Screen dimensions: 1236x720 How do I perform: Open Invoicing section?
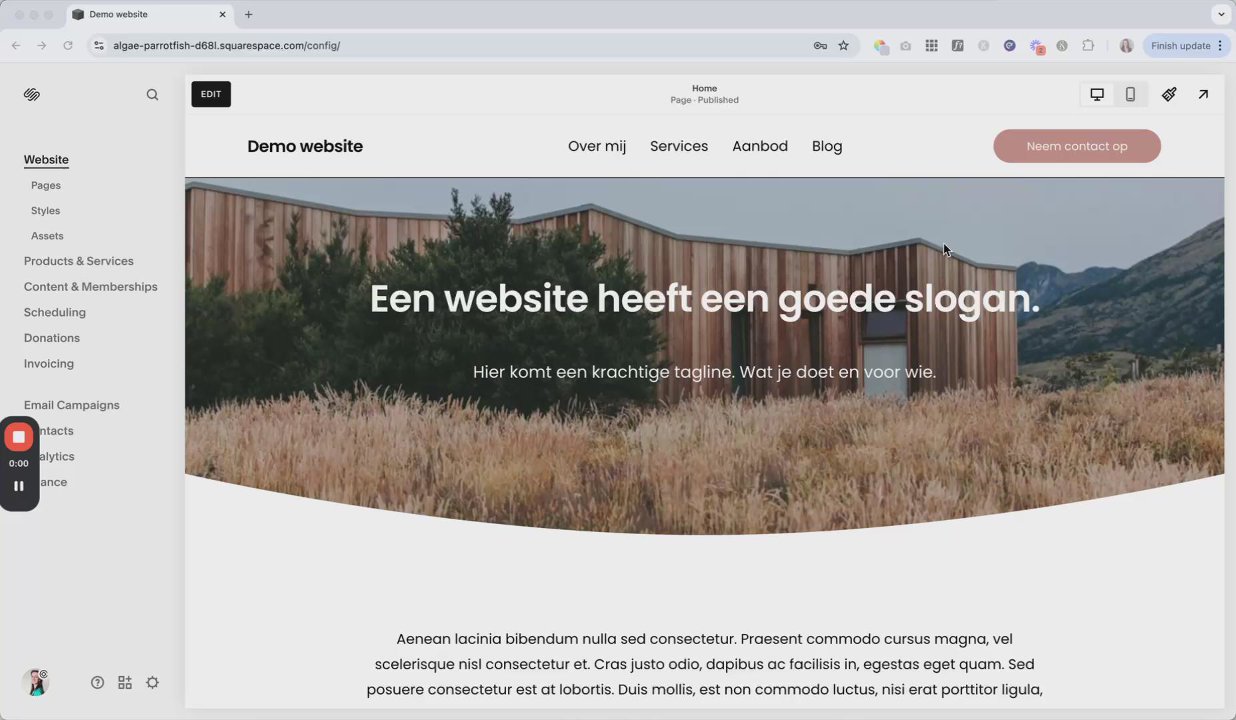[49, 364]
